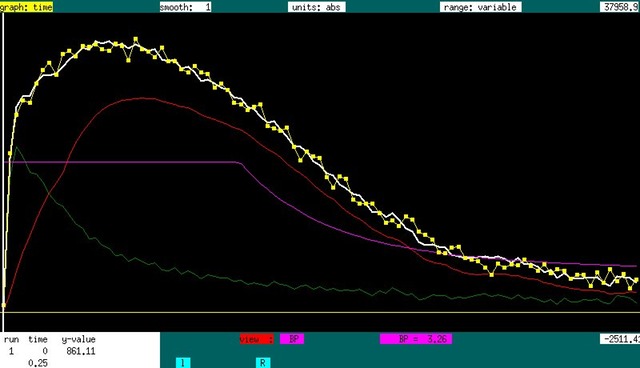The width and height of the screenshot is (640, 368).
Task: Click the 'y-value' column header
Action: pyautogui.click(x=79, y=339)
